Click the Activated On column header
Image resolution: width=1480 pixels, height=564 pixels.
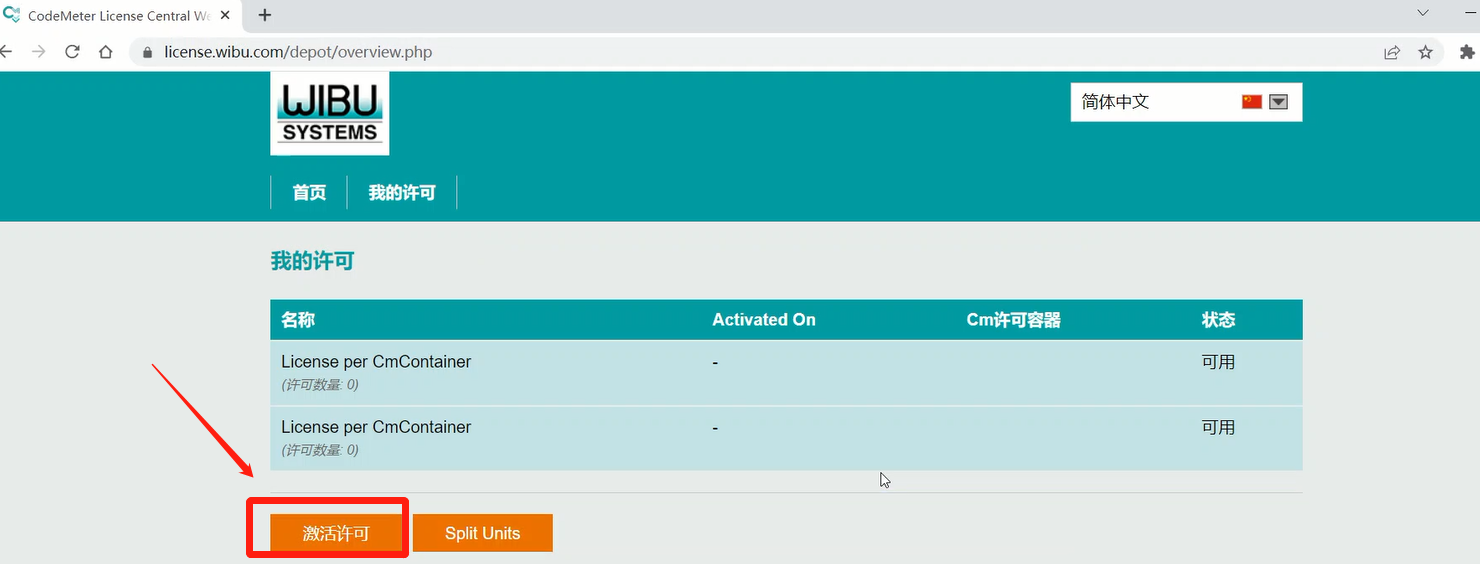pyautogui.click(x=764, y=320)
